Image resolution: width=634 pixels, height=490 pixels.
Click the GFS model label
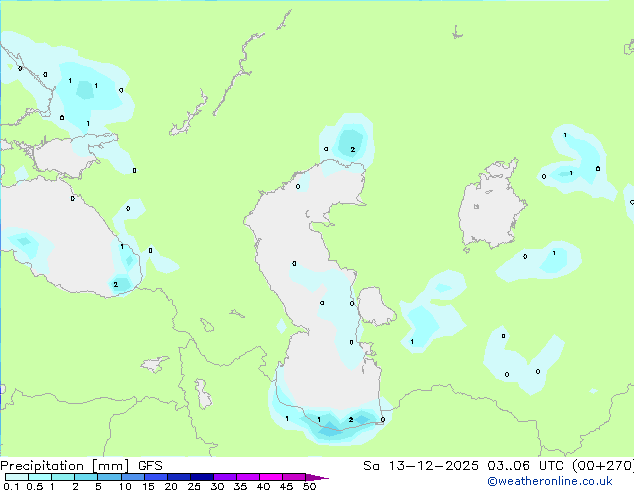(150, 466)
